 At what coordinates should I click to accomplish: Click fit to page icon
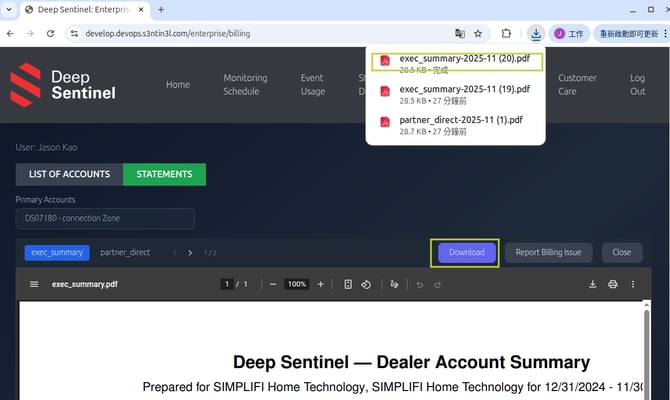[348, 284]
